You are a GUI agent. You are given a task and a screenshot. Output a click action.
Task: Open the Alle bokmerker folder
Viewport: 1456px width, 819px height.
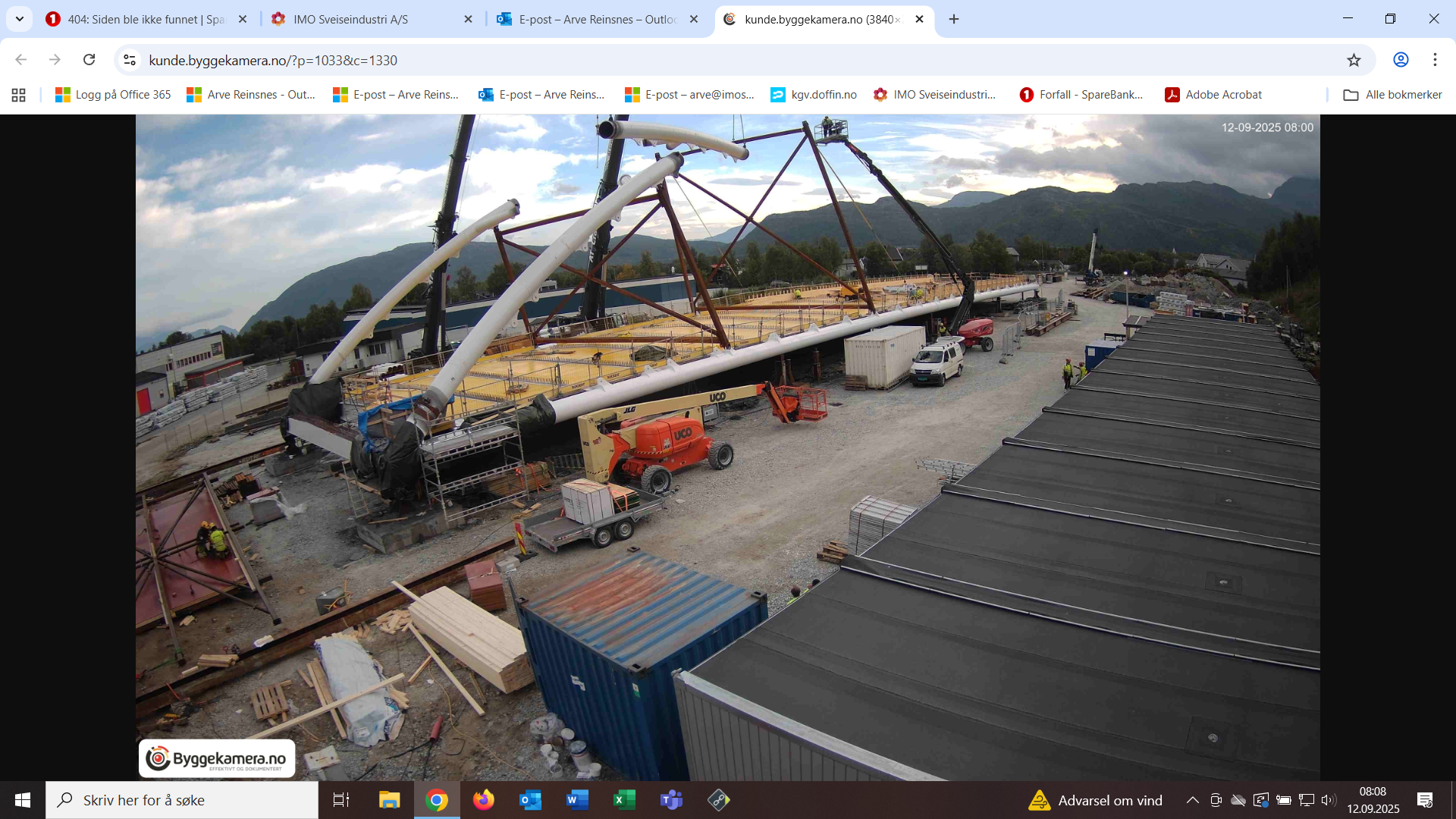(x=1392, y=95)
